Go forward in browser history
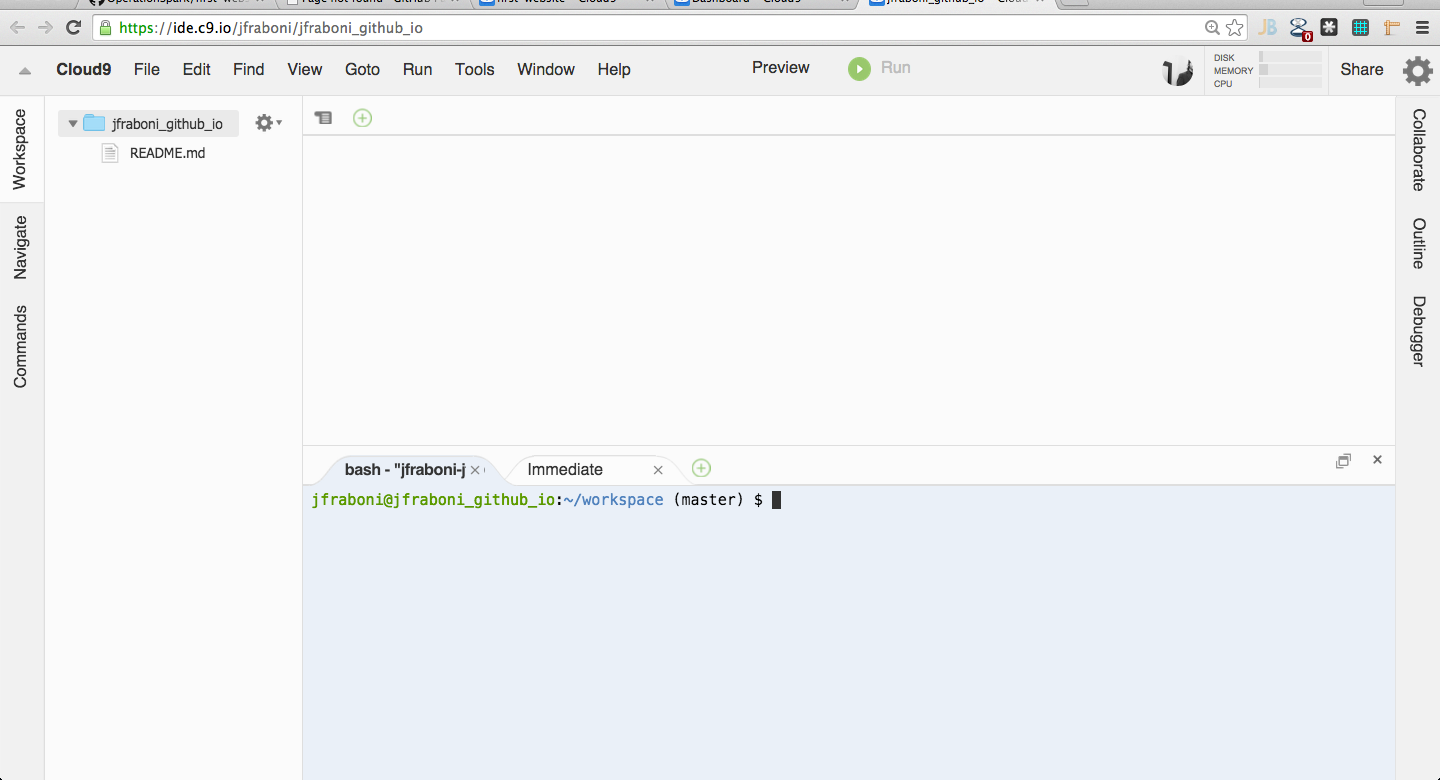The height and width of the screenshot is (780, 1440). pyautogui.click(x=45, y=28)
